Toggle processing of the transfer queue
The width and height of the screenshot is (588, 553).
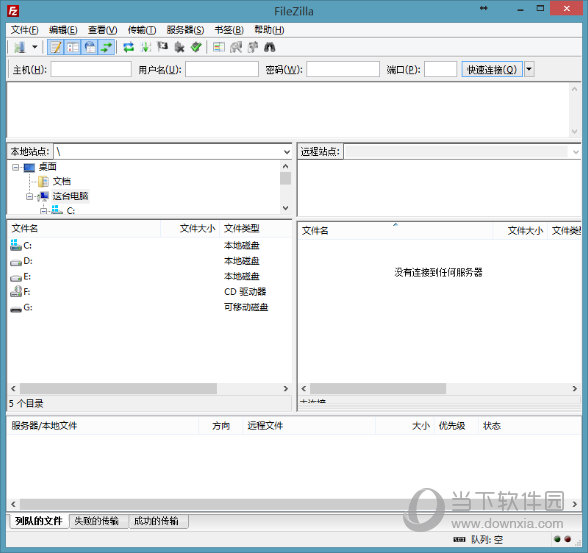(146, 47)
